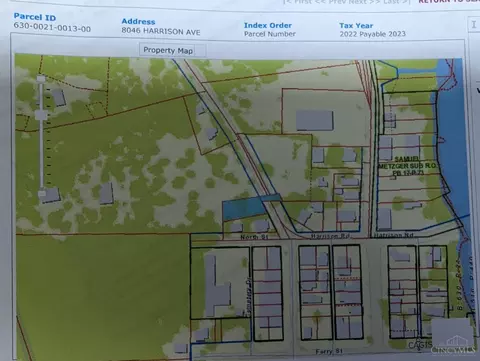Click the Index Order heading
The image size is (480, 361).
(x=268, y=25)
